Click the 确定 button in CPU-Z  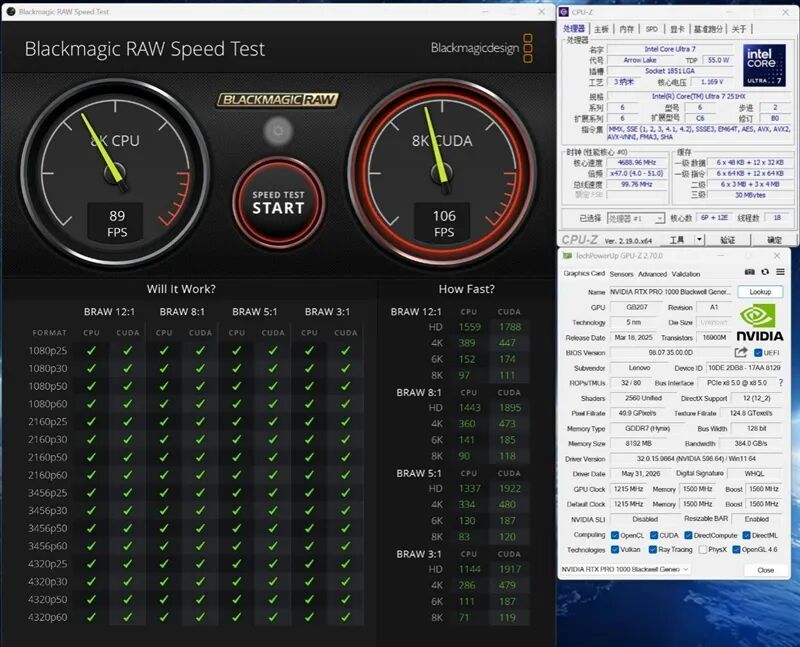(774, 240)
